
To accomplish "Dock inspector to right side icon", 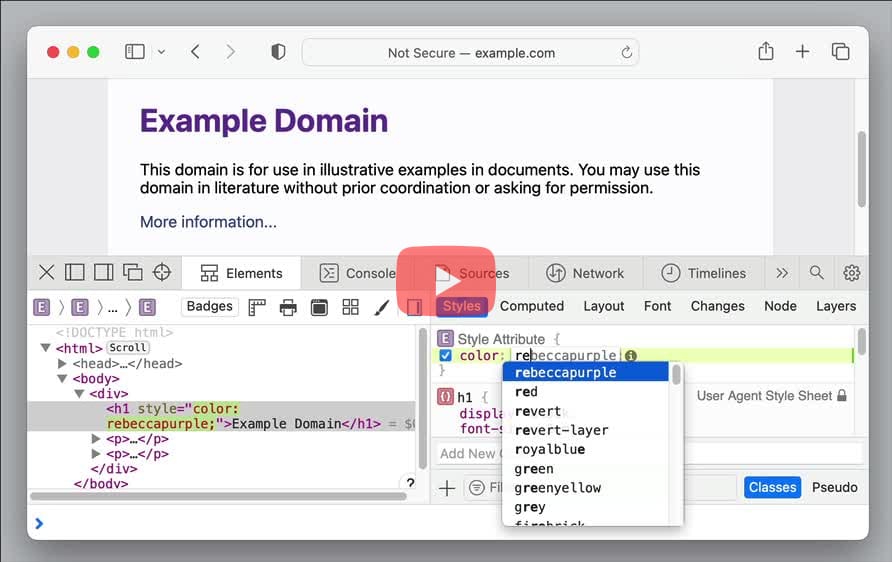I will point(104,272).
